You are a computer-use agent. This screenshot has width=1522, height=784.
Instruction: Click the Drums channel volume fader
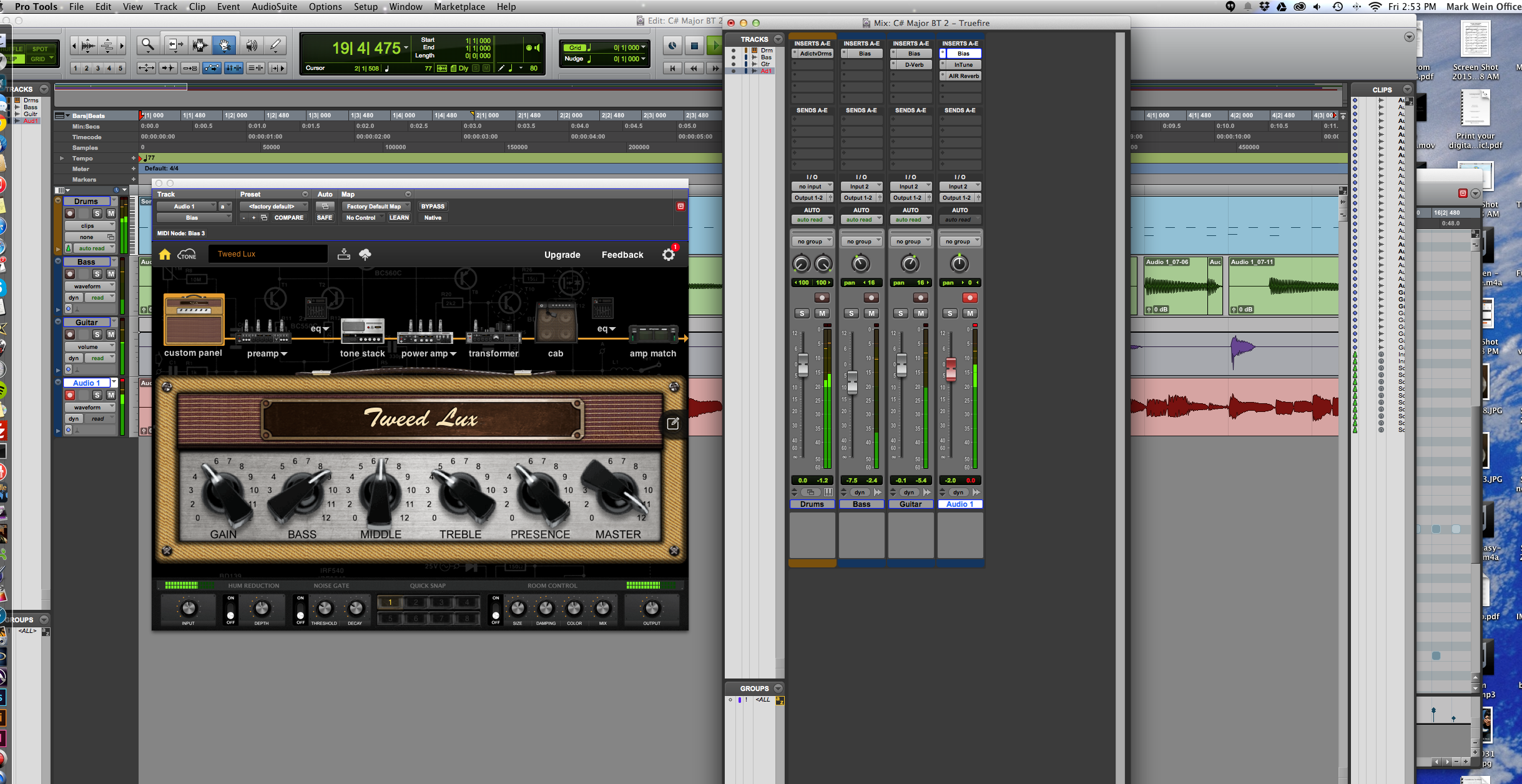803,365
